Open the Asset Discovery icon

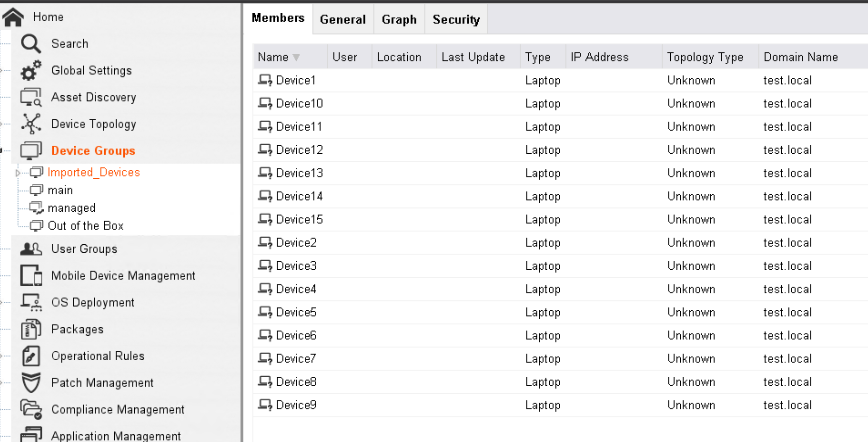(x=31, y=98)
